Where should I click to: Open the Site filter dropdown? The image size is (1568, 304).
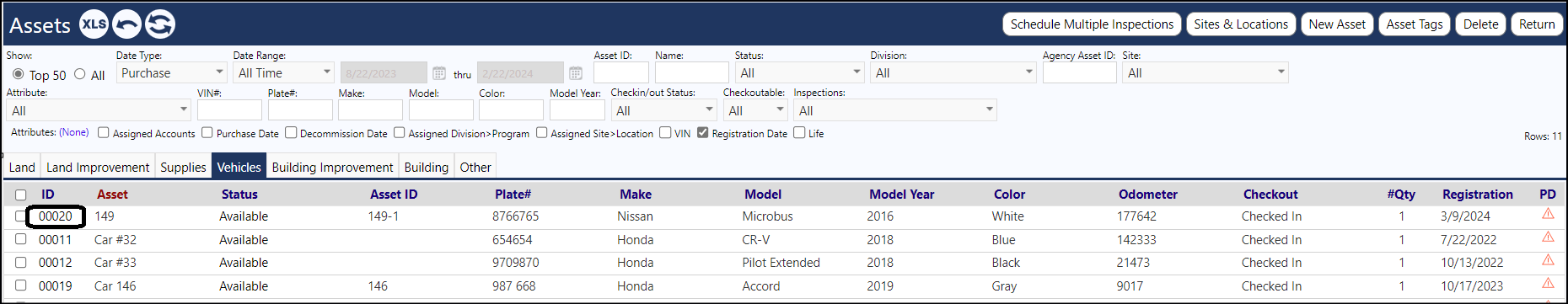[x=1206, y=72]
